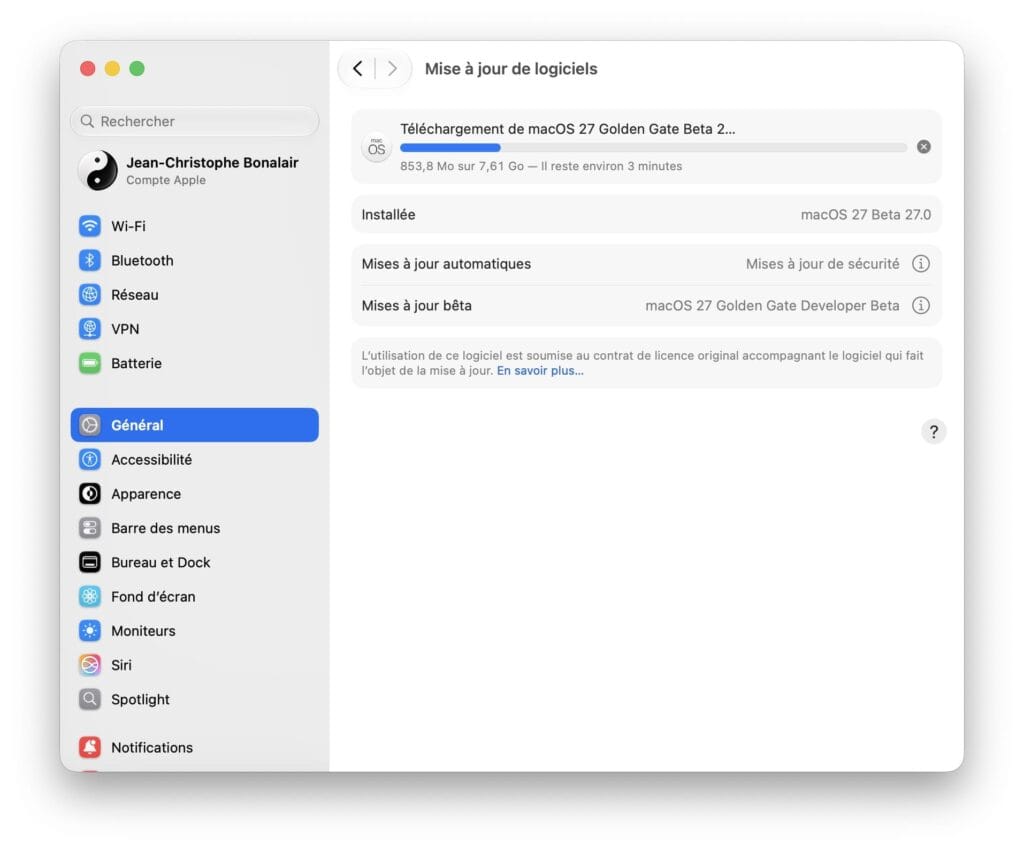Select the Spotlight icon
Image resolution: width=1024 pixels, height=851 pixels.
coord(89,699)
